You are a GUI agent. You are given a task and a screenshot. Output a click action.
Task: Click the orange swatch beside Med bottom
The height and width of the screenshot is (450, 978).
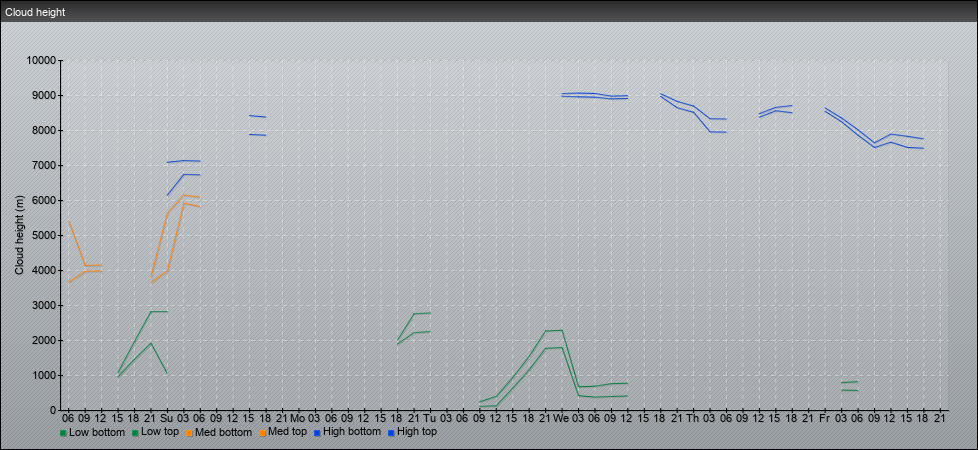click(x=188, y=432)
